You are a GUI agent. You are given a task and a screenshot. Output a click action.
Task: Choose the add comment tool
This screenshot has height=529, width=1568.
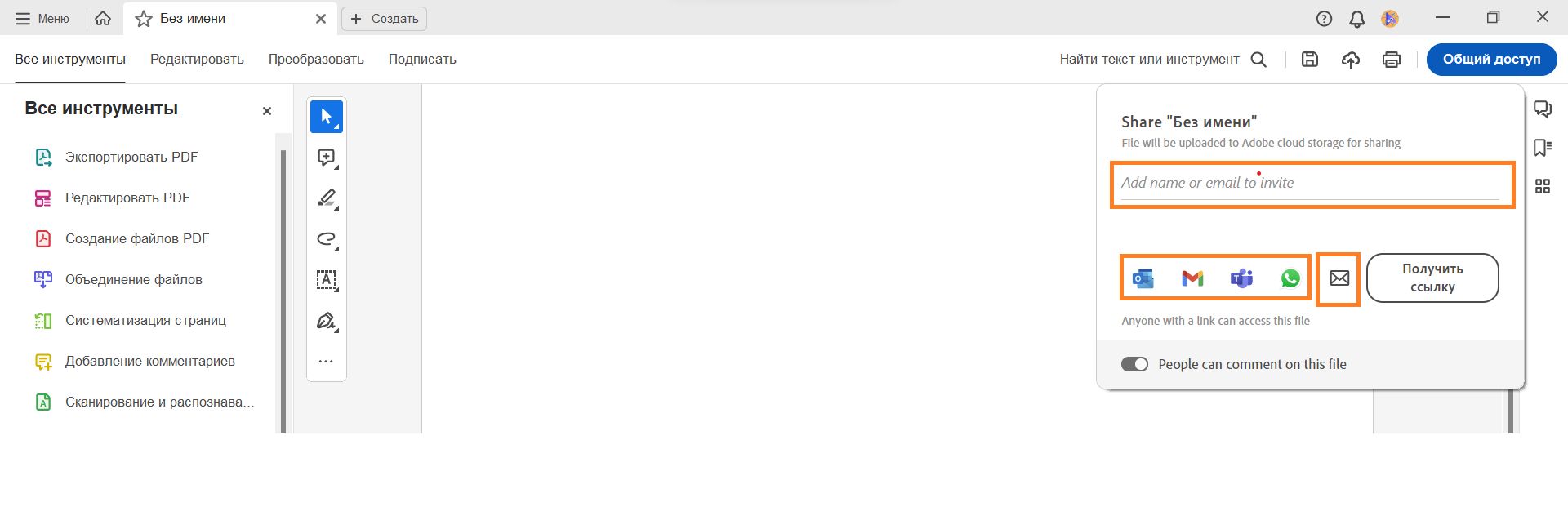(x=327, y=158)
